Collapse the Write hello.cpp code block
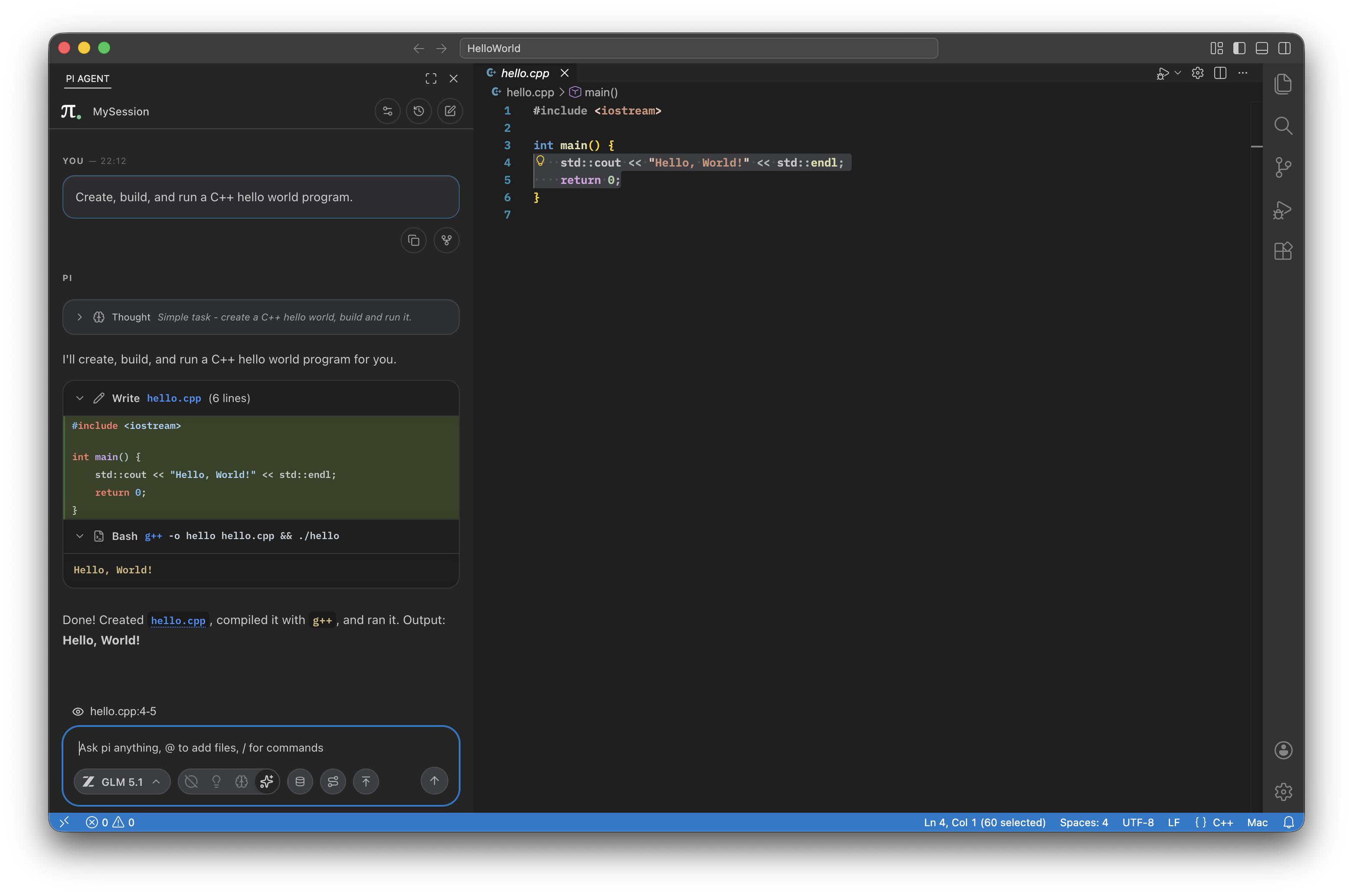 [x=80, y=398]
